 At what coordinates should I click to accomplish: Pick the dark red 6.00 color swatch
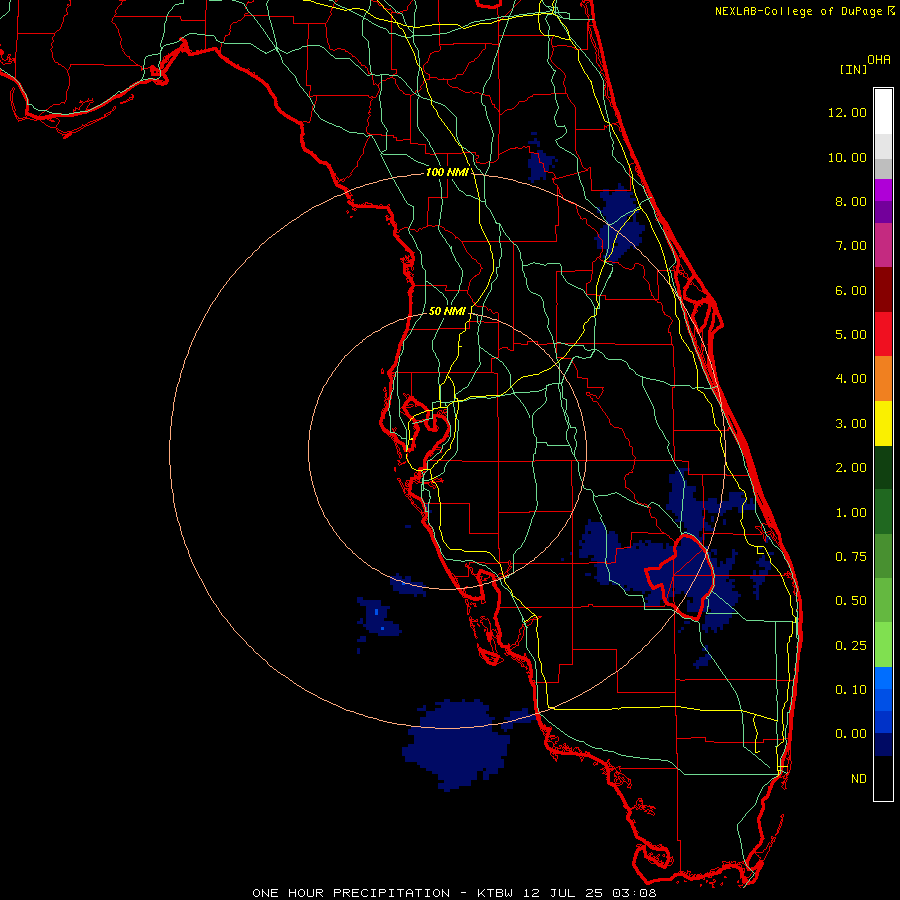click(883, 290)
